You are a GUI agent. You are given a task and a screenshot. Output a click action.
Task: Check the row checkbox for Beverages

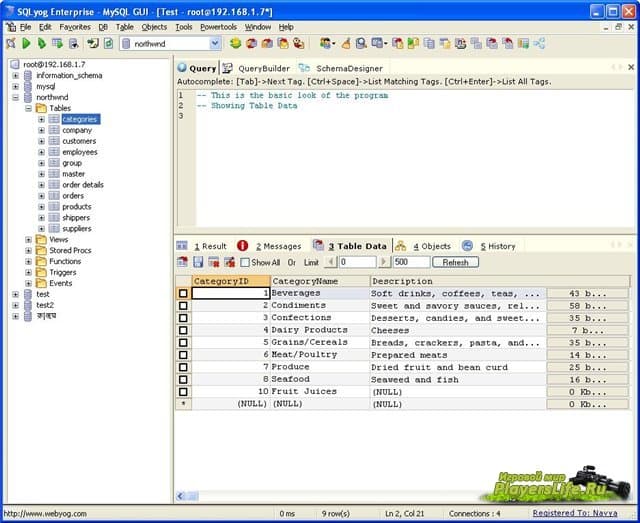tap(183, 293)
